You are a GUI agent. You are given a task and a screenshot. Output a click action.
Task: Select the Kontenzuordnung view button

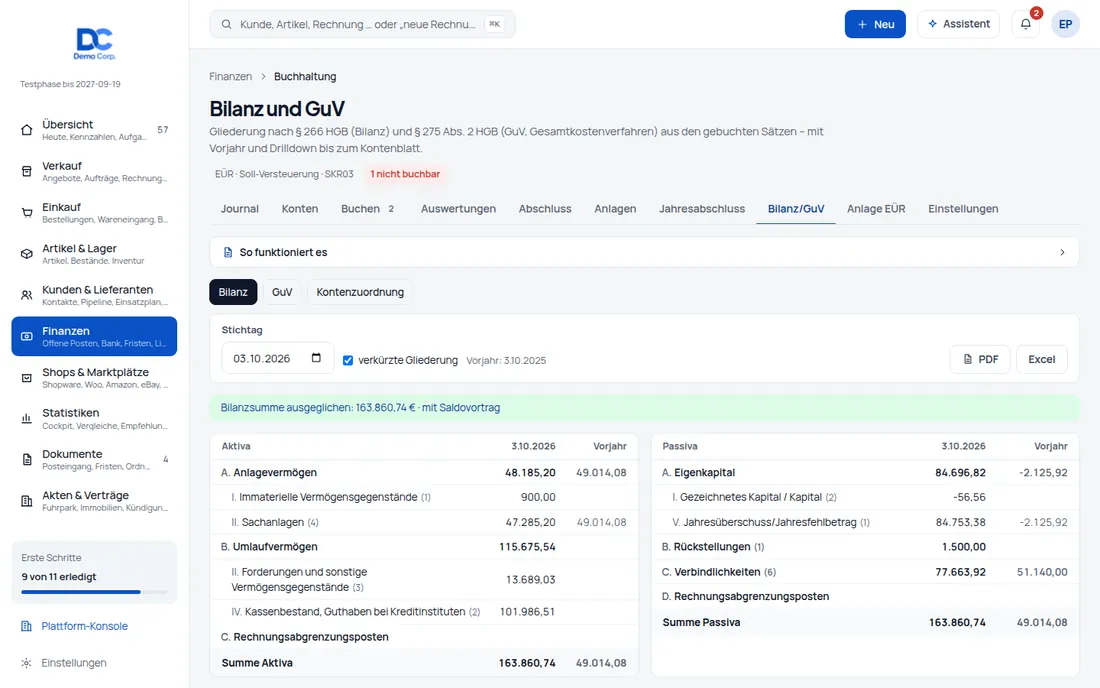pos(360,292)
